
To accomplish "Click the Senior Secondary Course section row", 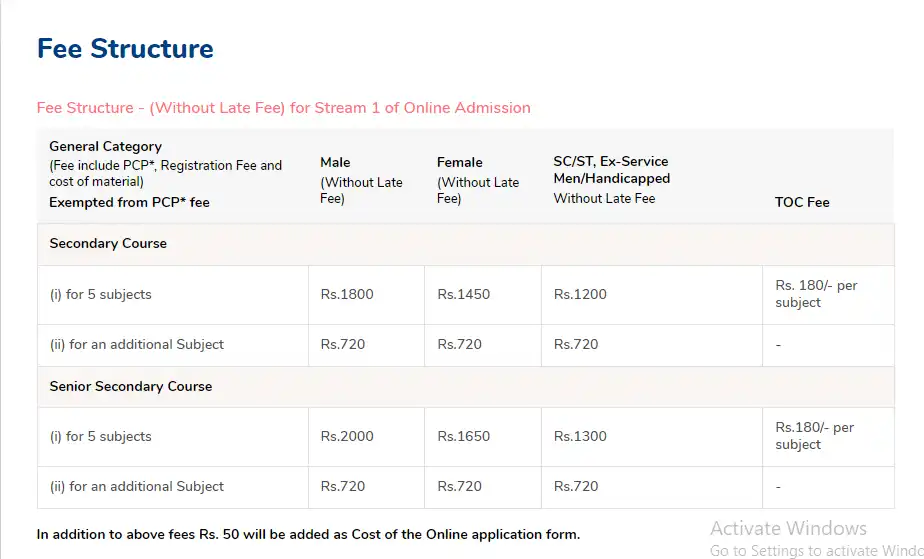I will pyautogui.click(x=131, y=386).
